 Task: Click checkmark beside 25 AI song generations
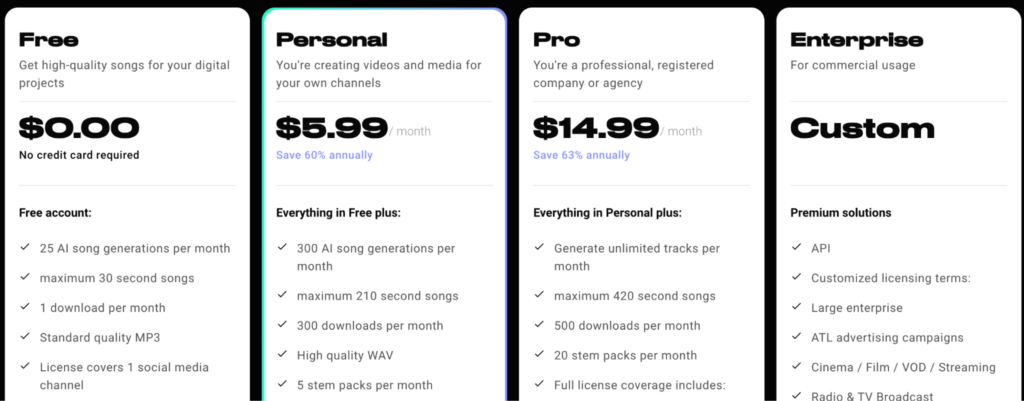click(25, 248)
